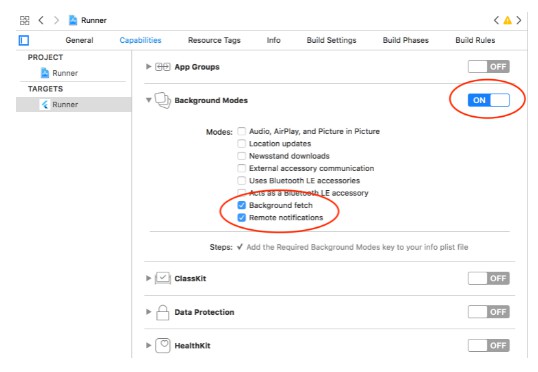Check External accessory communication mode

pos(242,168)
